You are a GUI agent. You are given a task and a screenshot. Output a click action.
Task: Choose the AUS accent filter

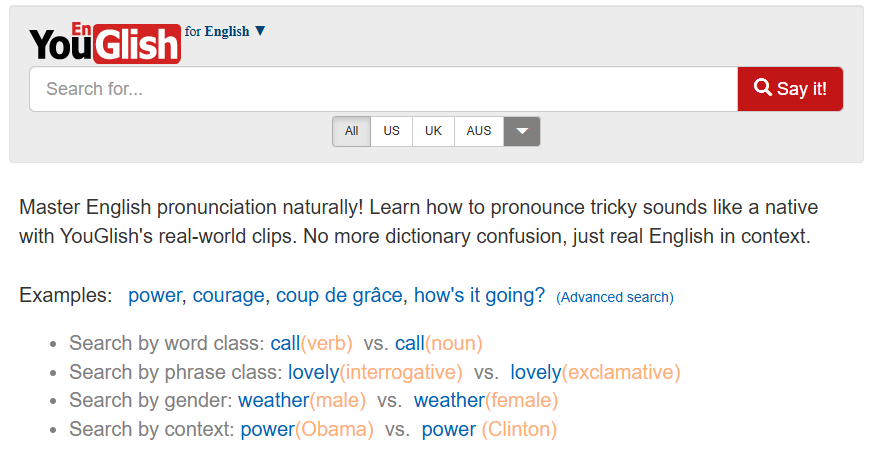pyautogui.click(x=479, y=131)
